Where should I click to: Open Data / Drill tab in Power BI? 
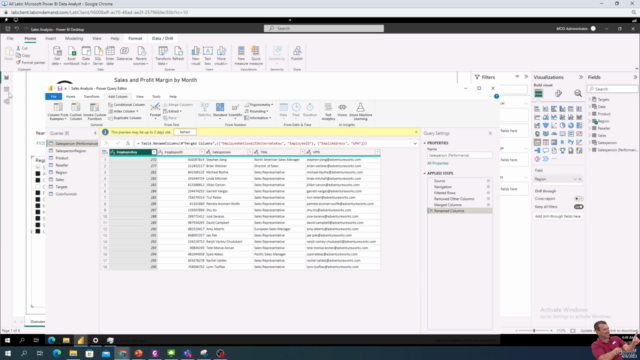coord(162,38)
